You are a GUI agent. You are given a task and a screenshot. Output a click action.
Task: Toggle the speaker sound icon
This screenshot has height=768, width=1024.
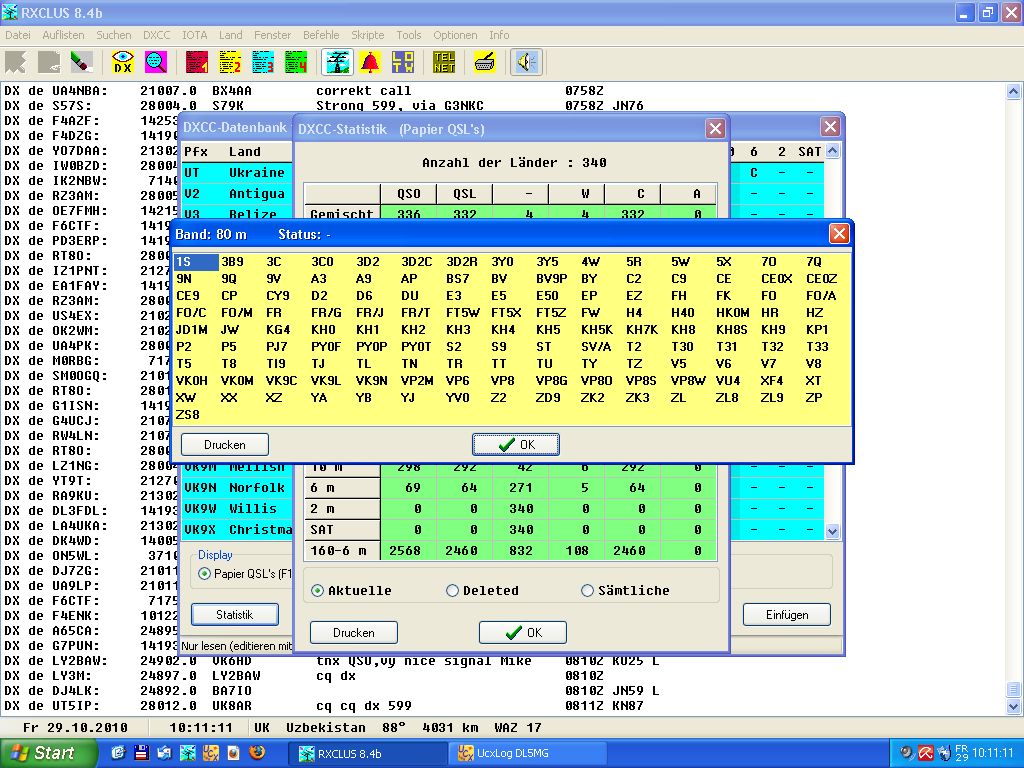526,62
